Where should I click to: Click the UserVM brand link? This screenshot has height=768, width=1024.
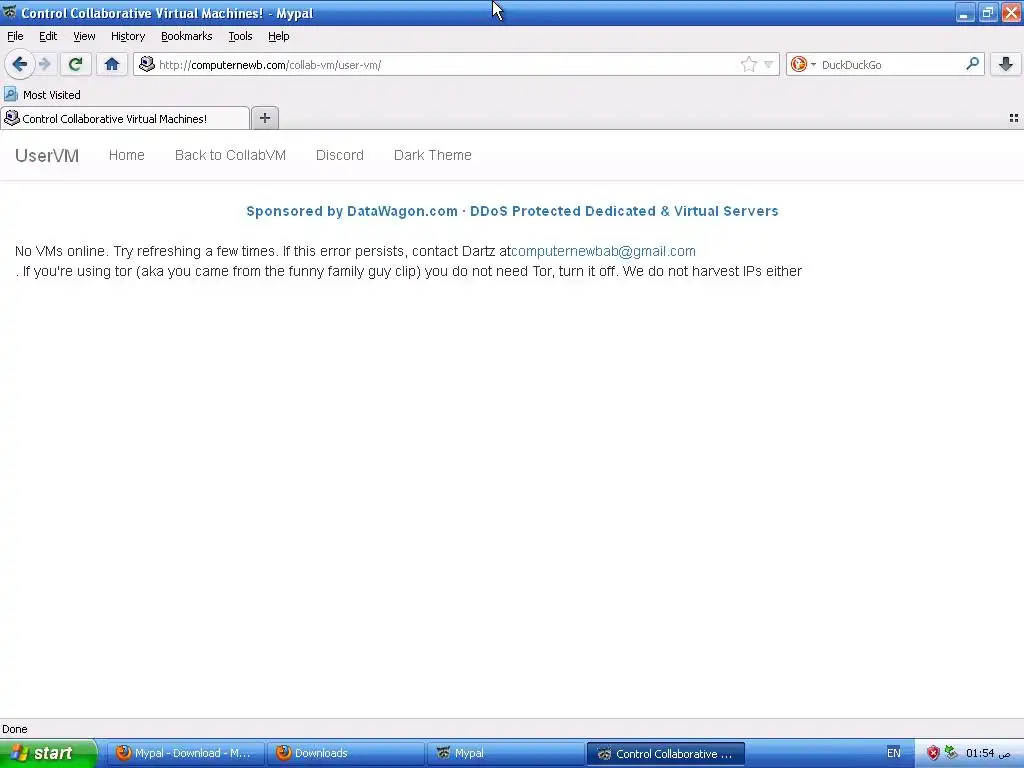point(47,155)
